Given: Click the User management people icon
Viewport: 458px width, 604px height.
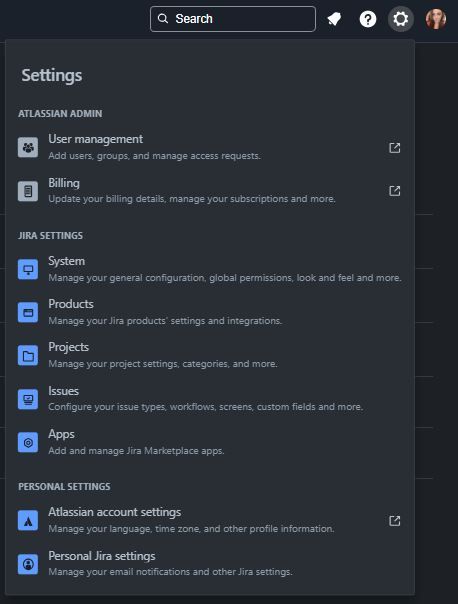Looking at the screenshot, I should [x=28, y=148].
